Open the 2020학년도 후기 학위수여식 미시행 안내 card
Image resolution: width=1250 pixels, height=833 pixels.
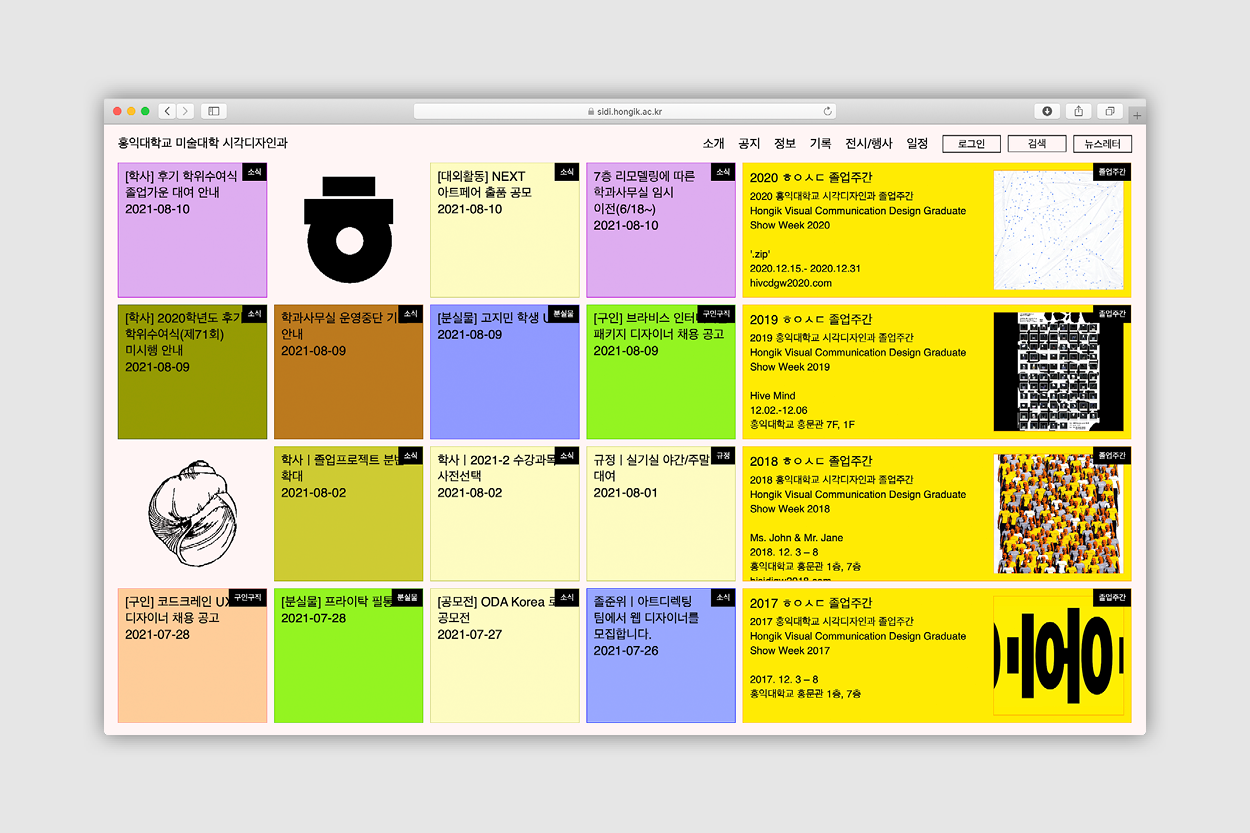point(192,372)
